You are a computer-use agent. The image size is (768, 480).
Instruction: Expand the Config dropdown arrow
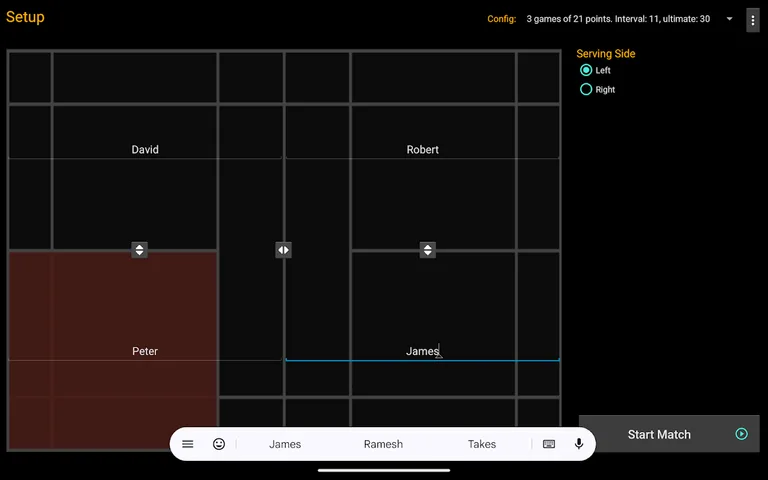coord(729,19)
